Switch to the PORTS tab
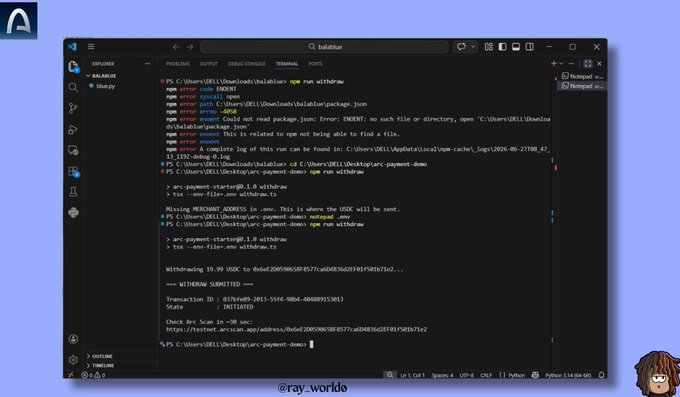This screenshot has height=397, width=680. point(315,64)
